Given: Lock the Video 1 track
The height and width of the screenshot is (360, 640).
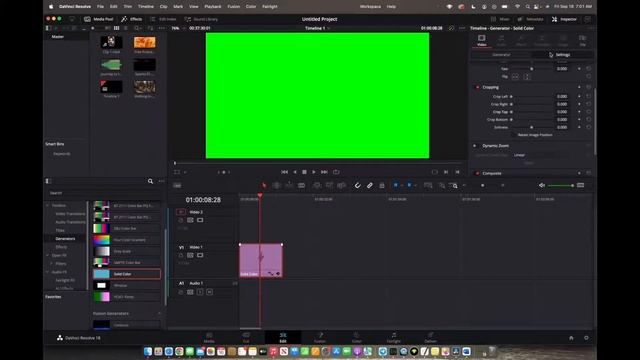Looking at the screenshot, I should point(180,256).
